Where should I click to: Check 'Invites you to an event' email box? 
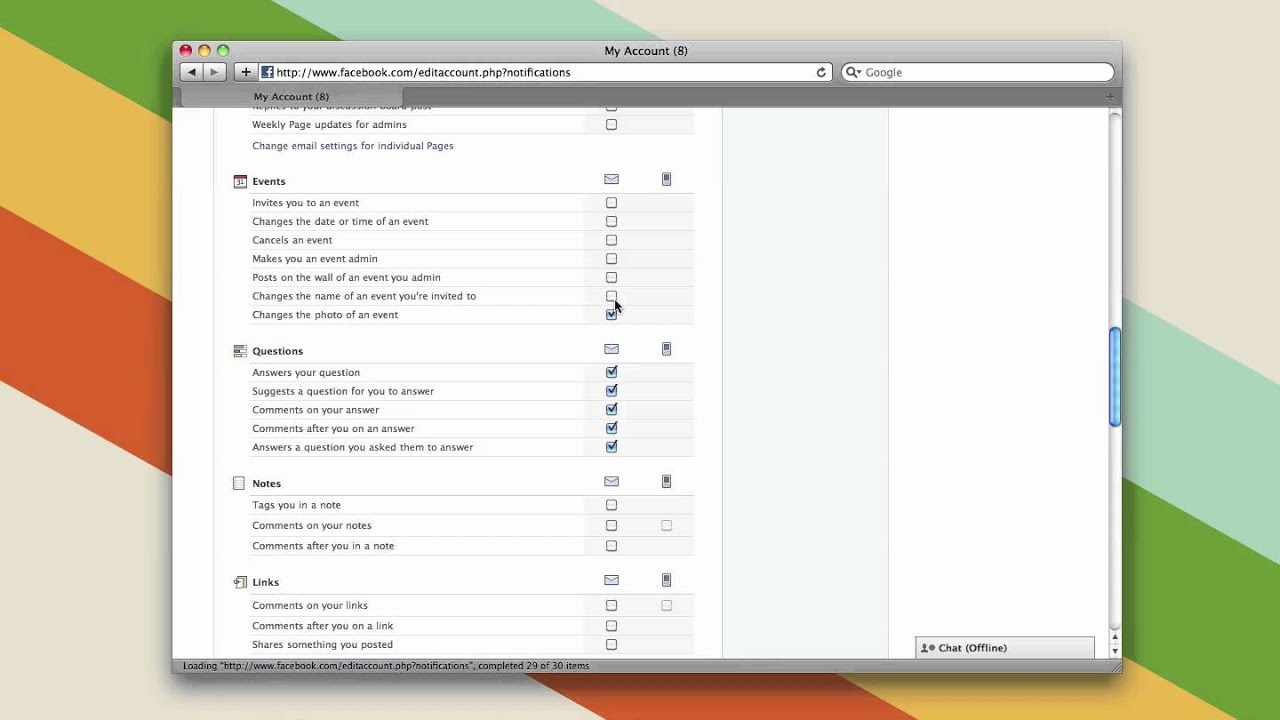click(x=611, y=203)
